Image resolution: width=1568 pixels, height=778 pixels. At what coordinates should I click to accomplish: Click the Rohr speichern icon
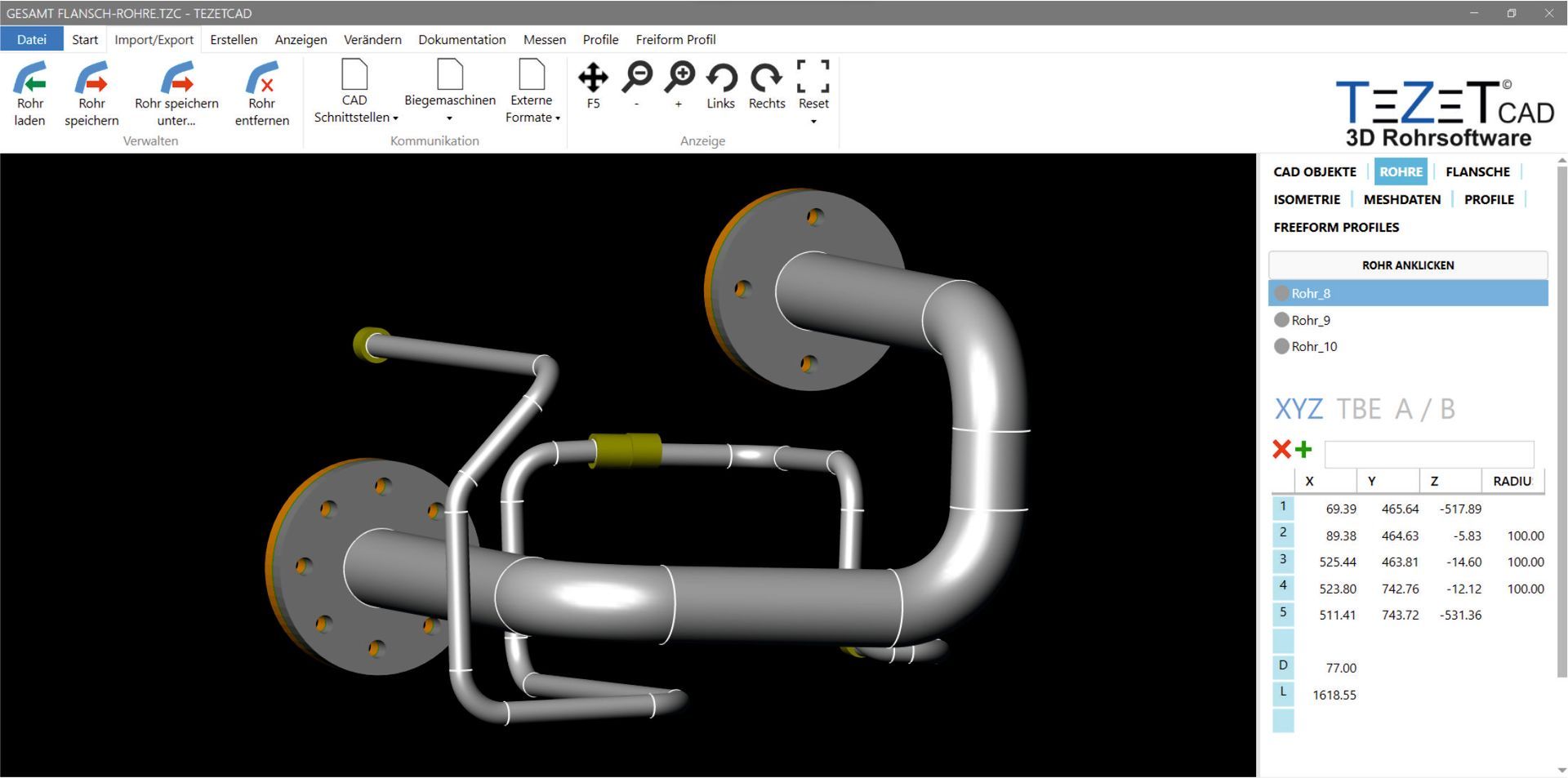pyautogui.click(x=91, y=79)
